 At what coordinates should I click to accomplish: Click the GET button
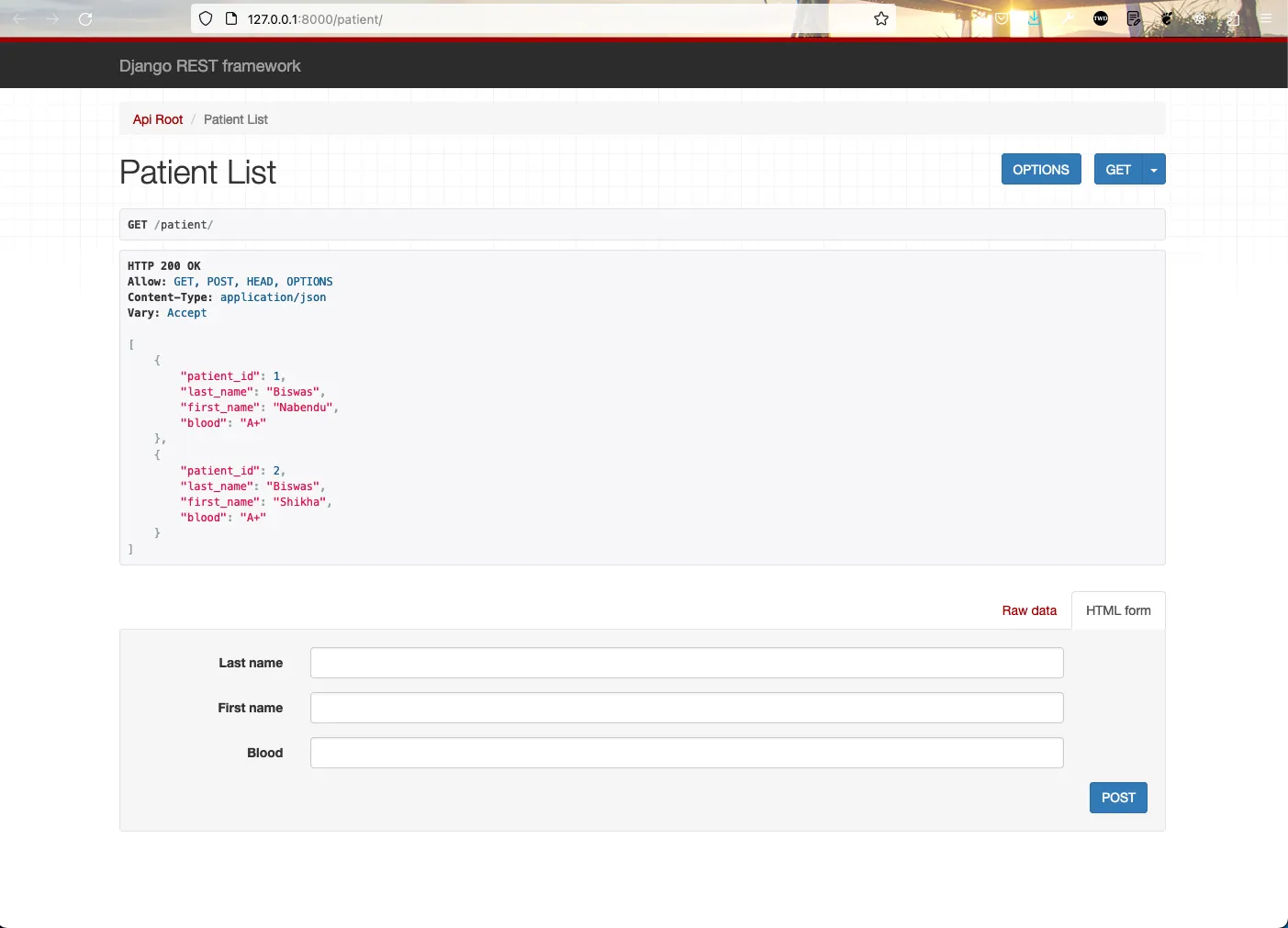[x=1118, y=169]
